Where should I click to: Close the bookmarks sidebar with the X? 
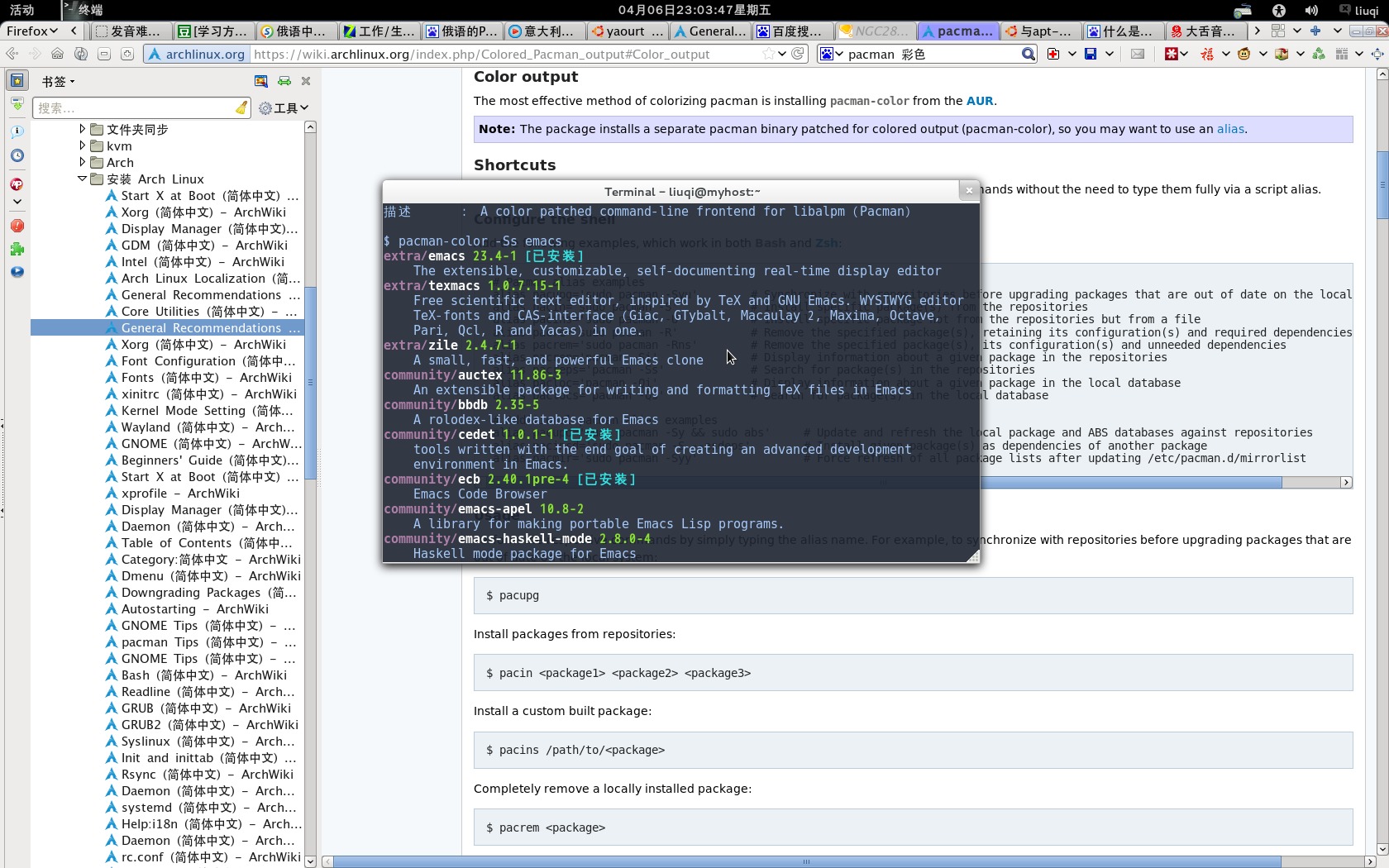pyautogui.click(x=306, y=81)
